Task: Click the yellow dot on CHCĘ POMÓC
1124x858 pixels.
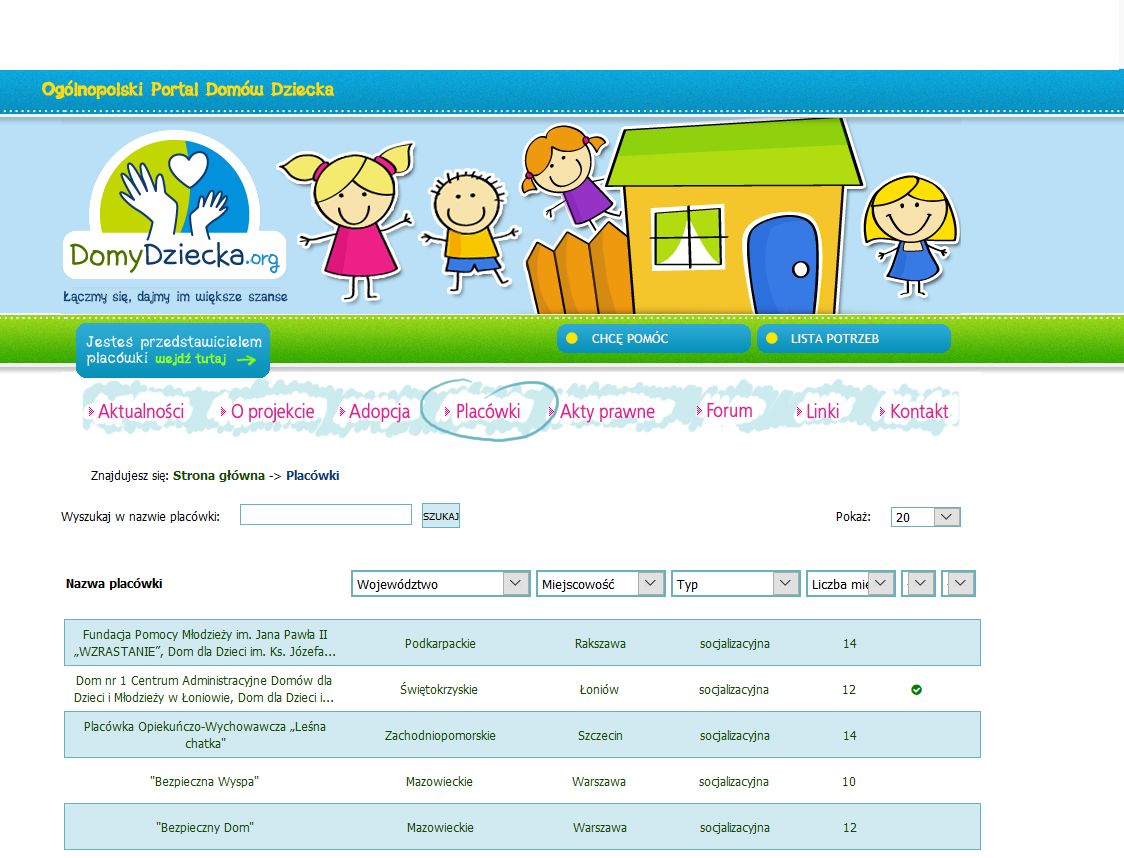Action: click(571, 338)
